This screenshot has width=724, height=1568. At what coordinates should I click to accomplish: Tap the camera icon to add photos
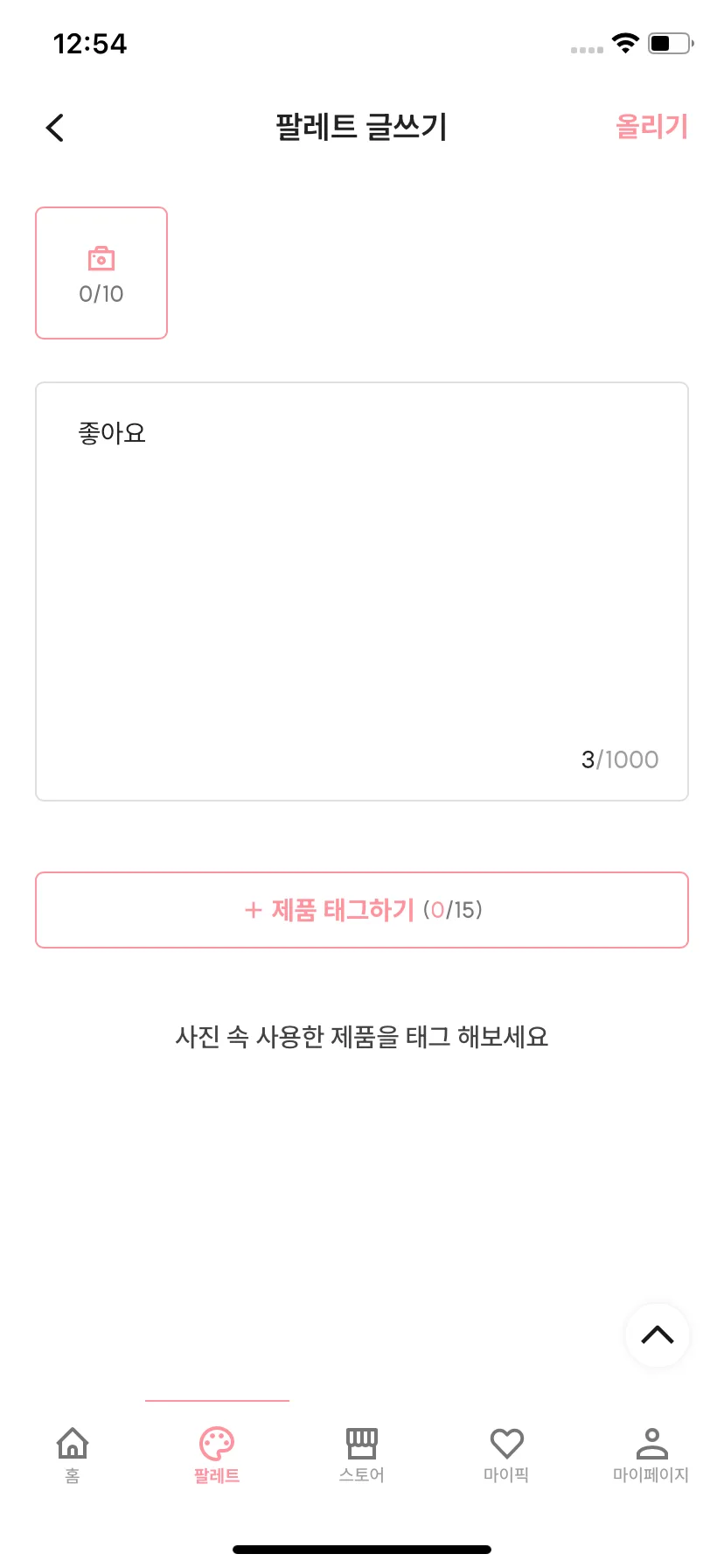tap(101, 258)
